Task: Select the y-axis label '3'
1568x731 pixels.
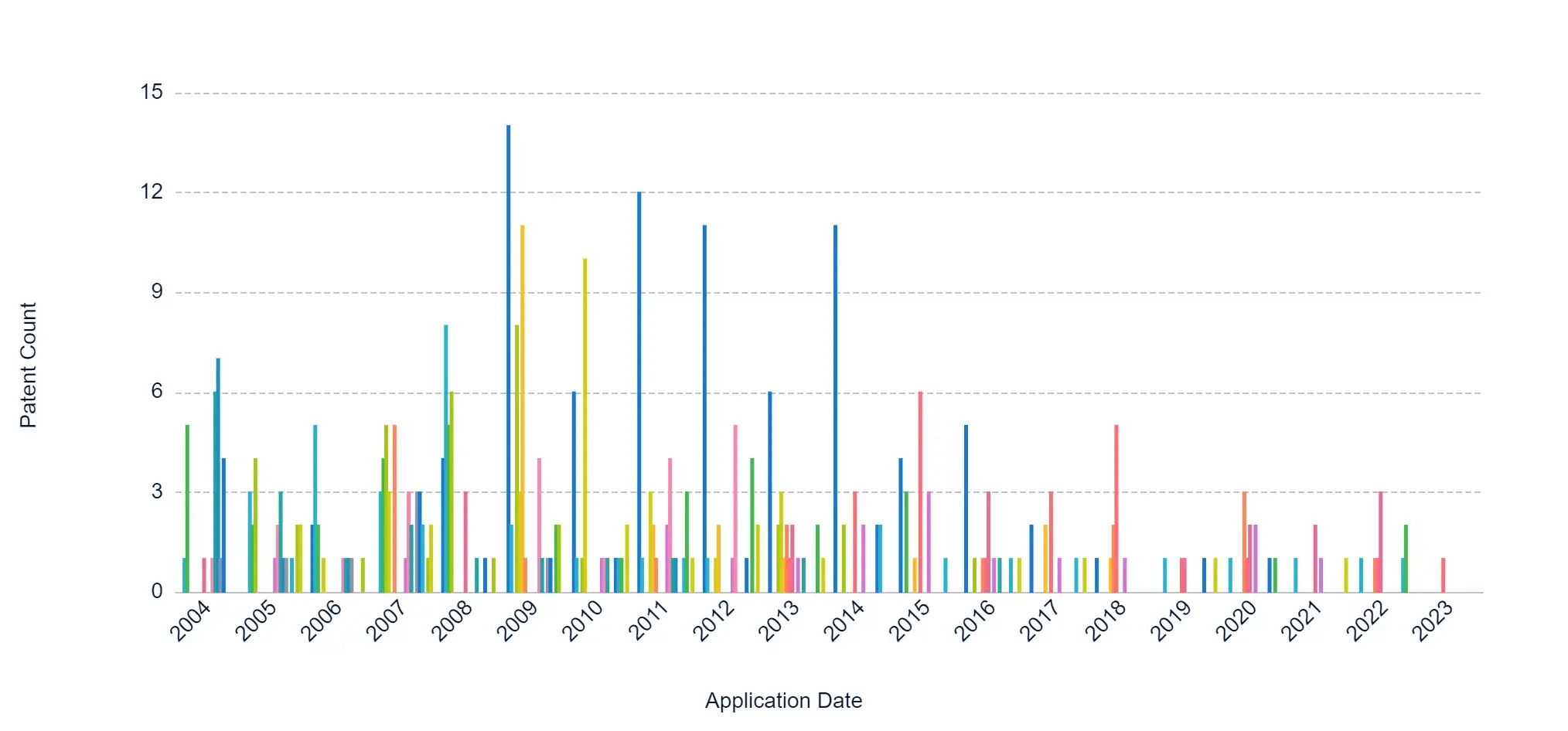Action: [158, 491]
